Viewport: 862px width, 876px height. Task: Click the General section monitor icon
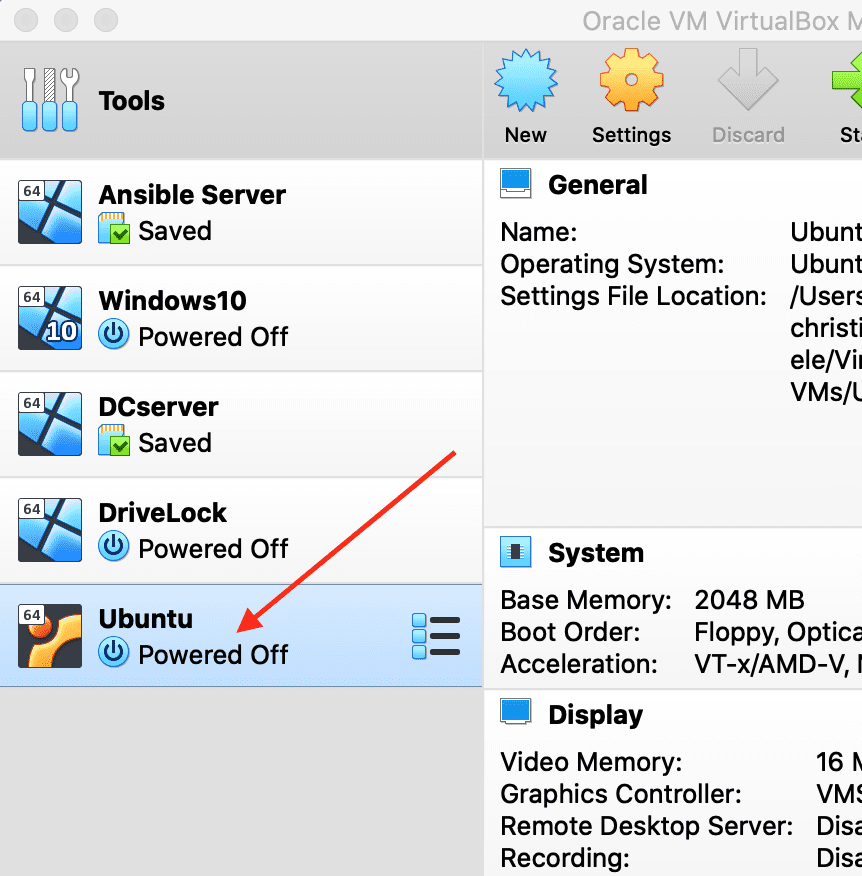click(516, 184)
